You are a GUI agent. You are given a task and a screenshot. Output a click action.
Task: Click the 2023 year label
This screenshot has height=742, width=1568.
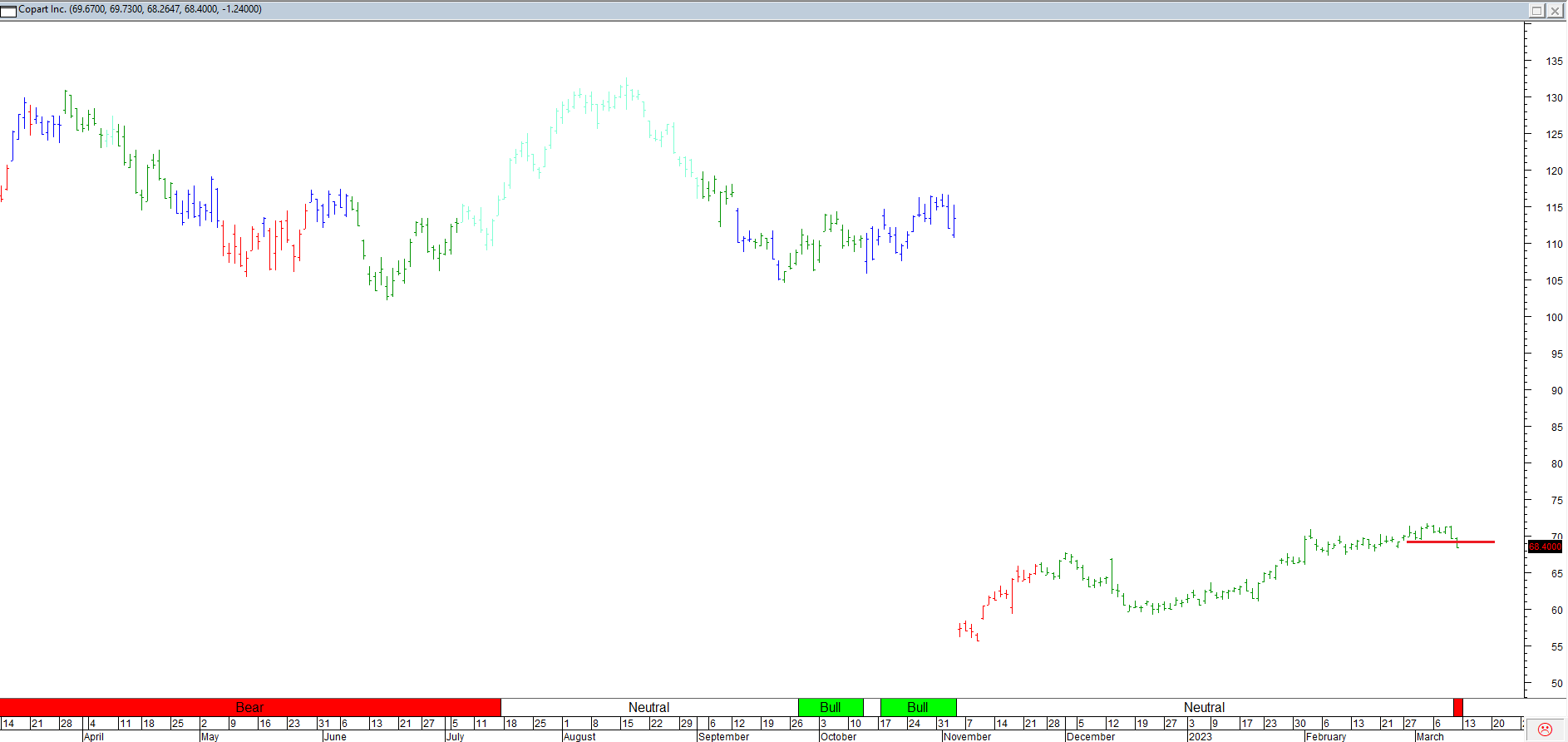(1201, 736)
